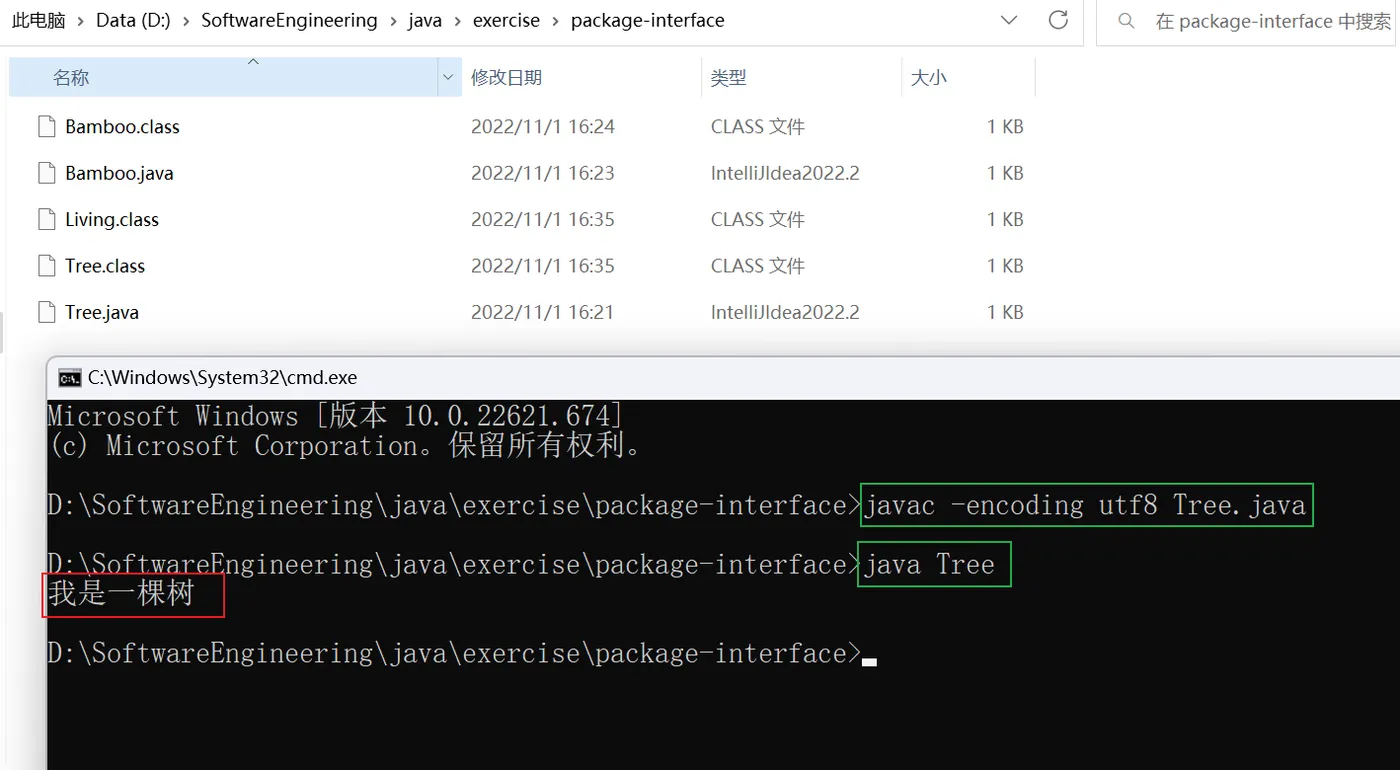Refresh the current folder view

point(1058,20)
